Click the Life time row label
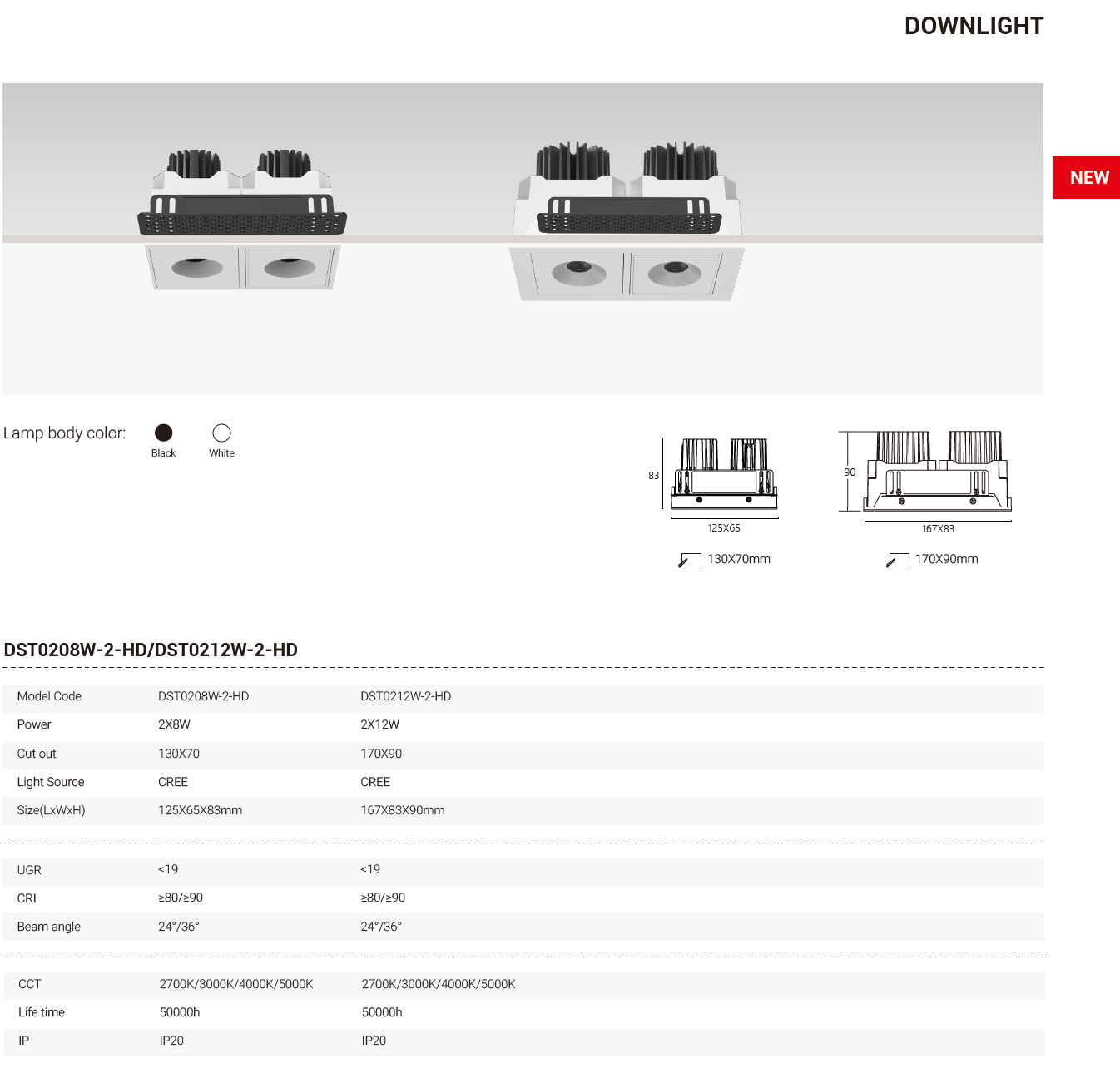Viewport: 1120px width, 1078px height. (42, 1012)
